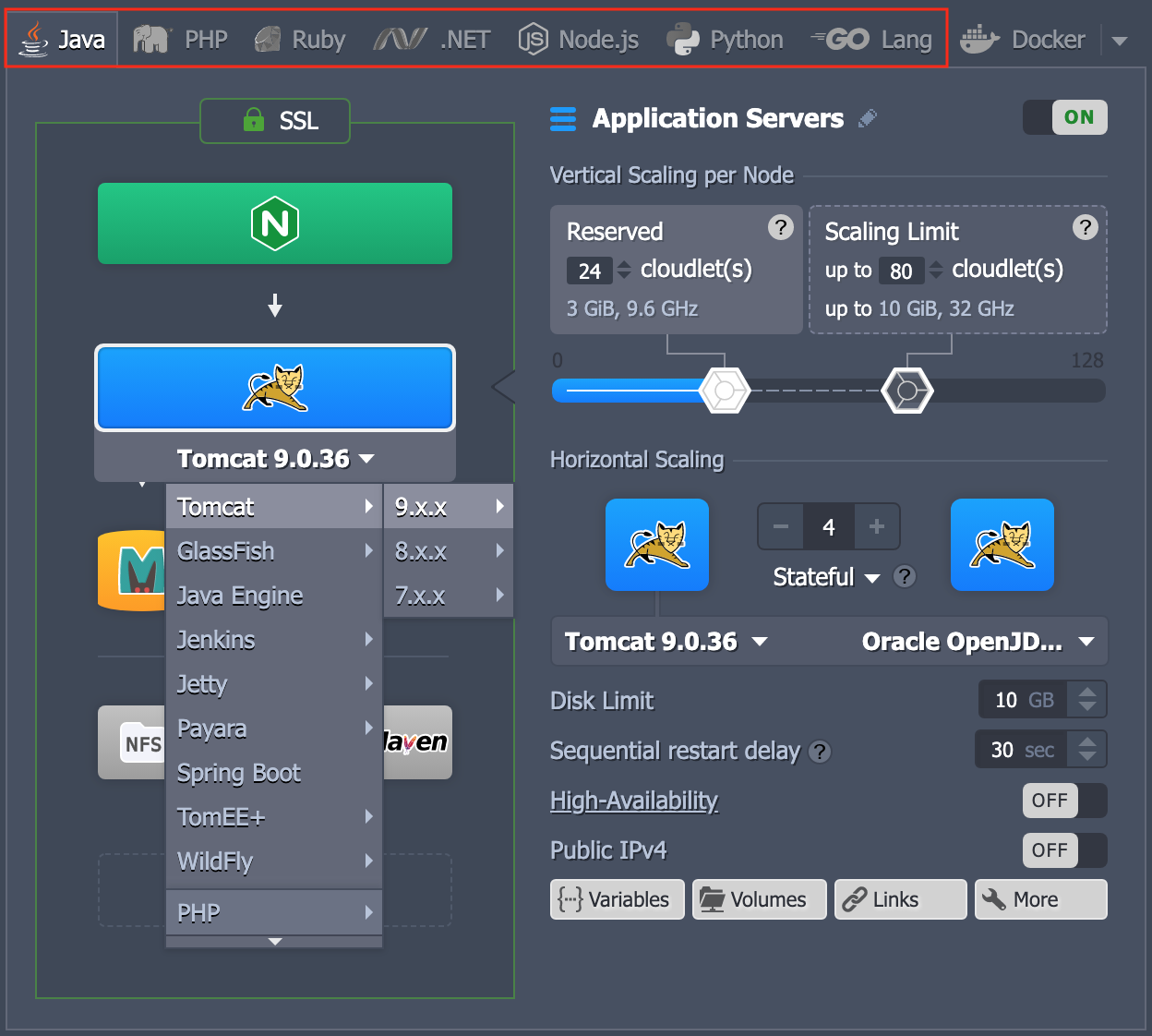
Task: Decrease the node count with minus
Action: point(781,526)
